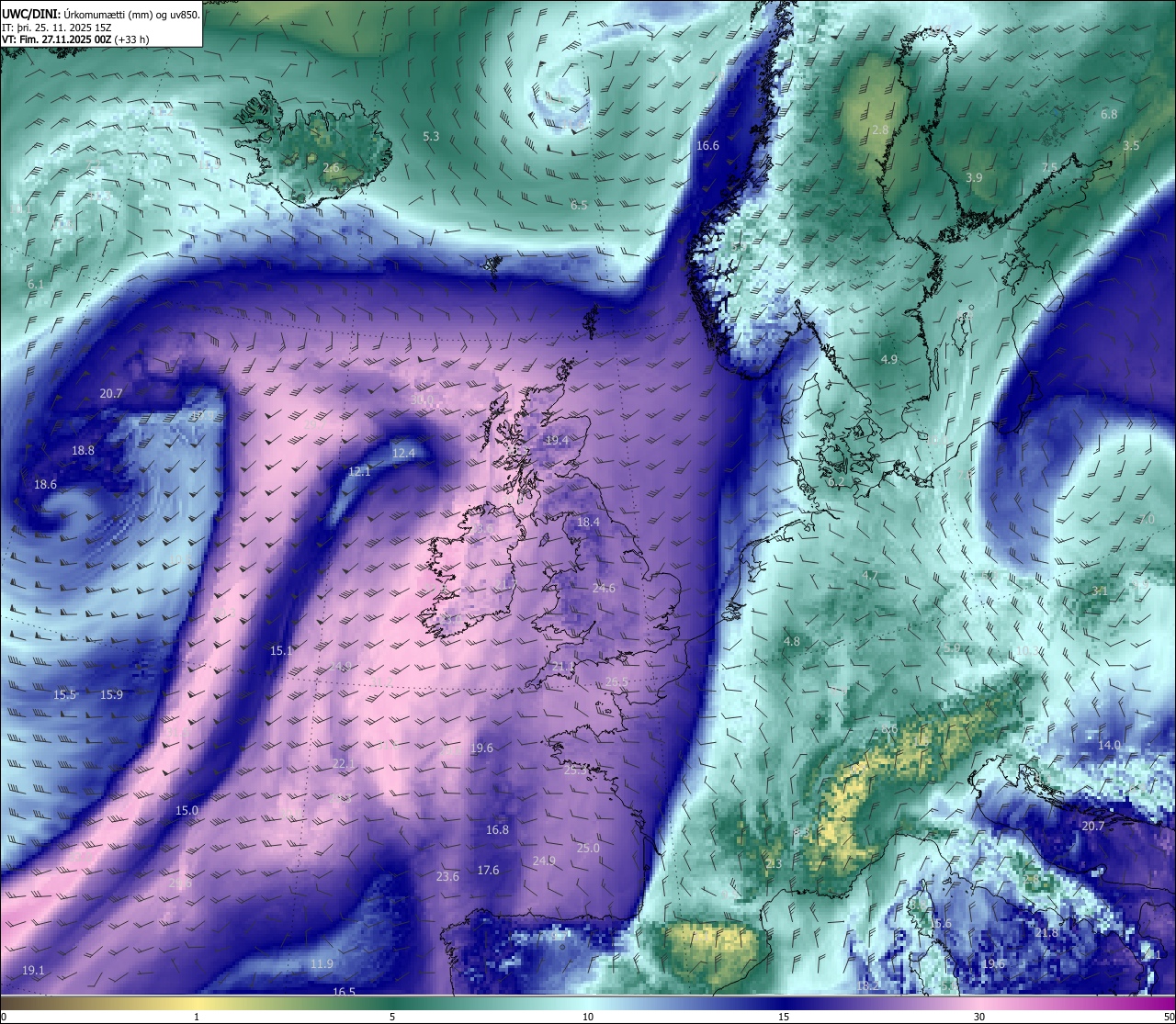Click the 3.9 value over Finland

coord(974,178)
